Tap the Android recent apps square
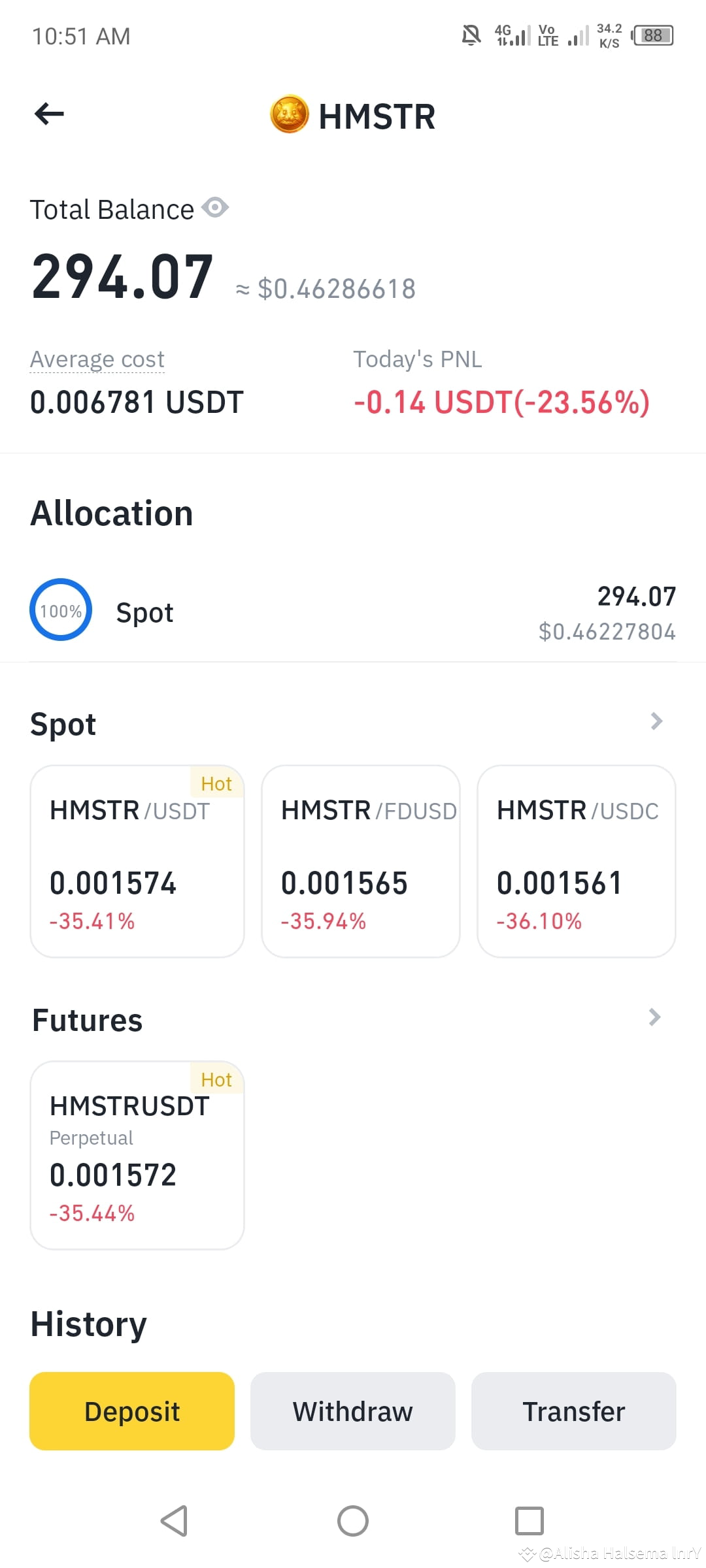706x1568 pixels. click(x=529, y=1521)
